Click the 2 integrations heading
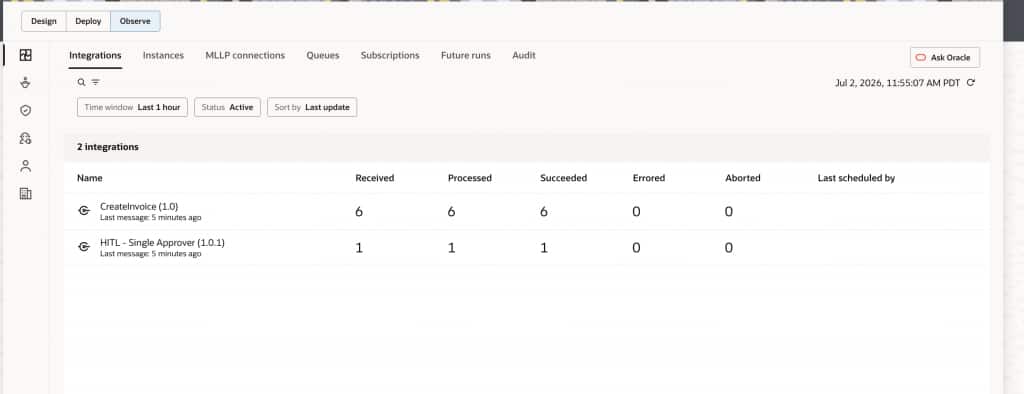This screenshot has height=394, width=1024. (108, 147)
